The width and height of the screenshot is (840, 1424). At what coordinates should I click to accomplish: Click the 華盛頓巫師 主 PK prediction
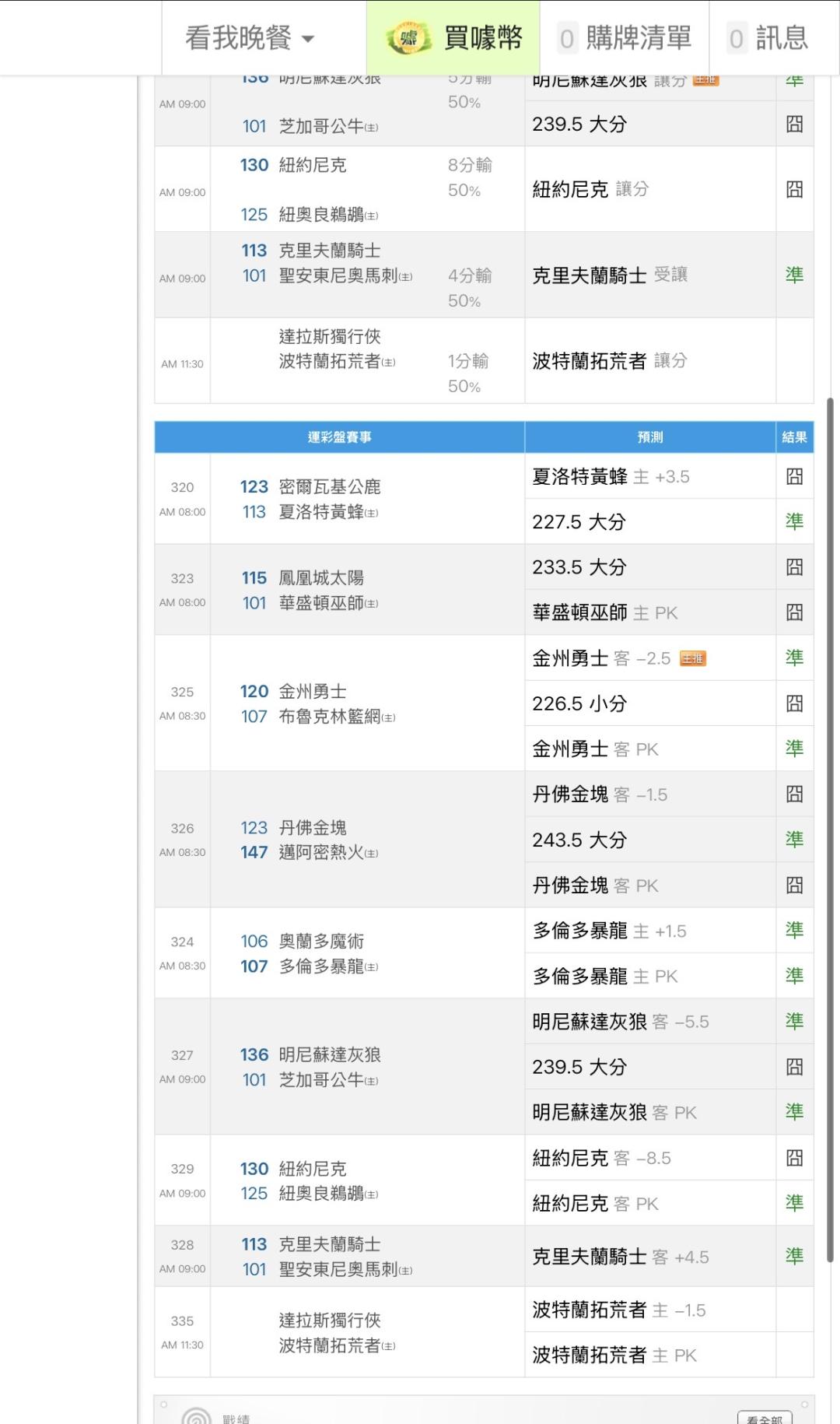coord(605,613)
